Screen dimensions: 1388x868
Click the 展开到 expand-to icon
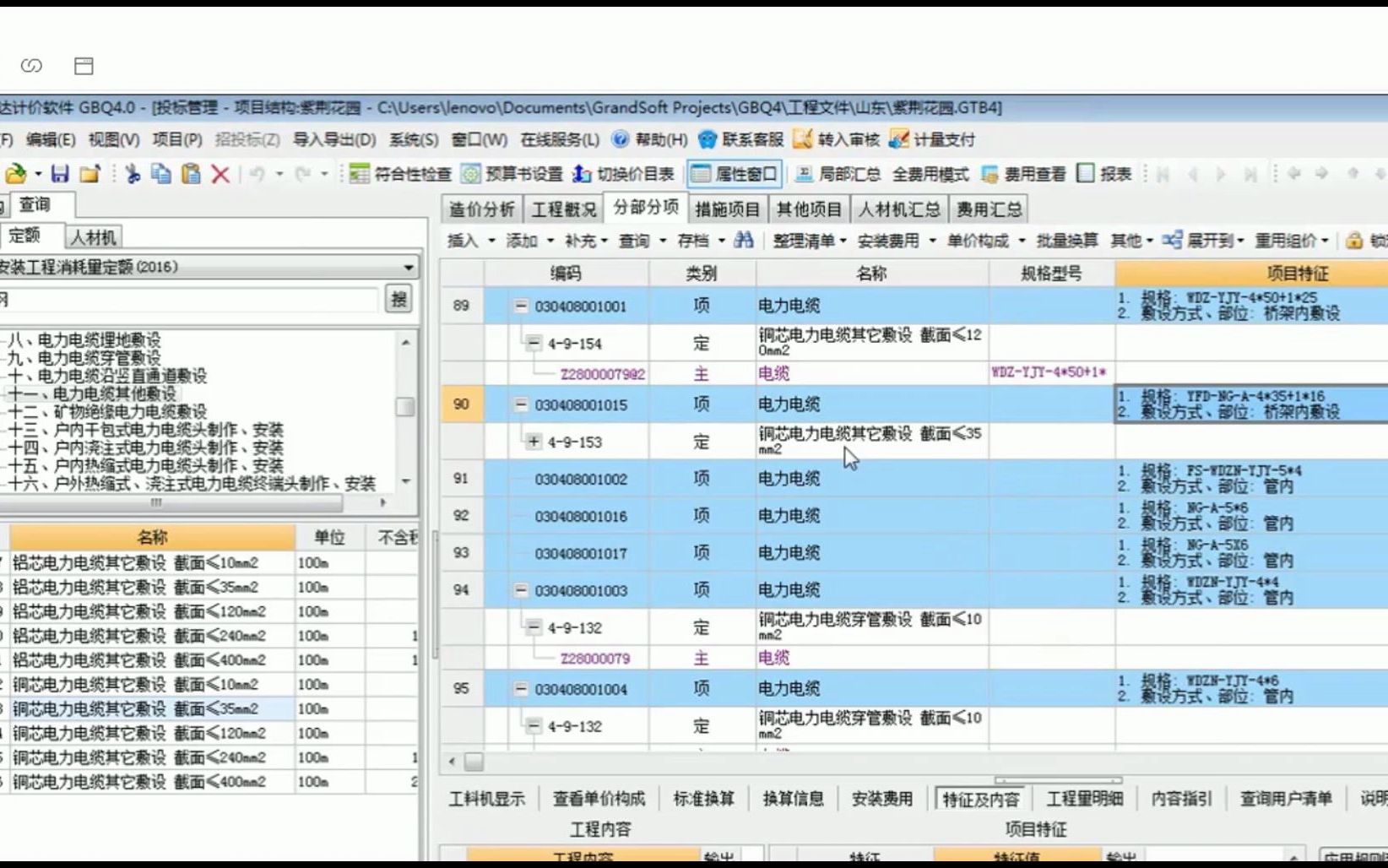[x=1171, y=241]
